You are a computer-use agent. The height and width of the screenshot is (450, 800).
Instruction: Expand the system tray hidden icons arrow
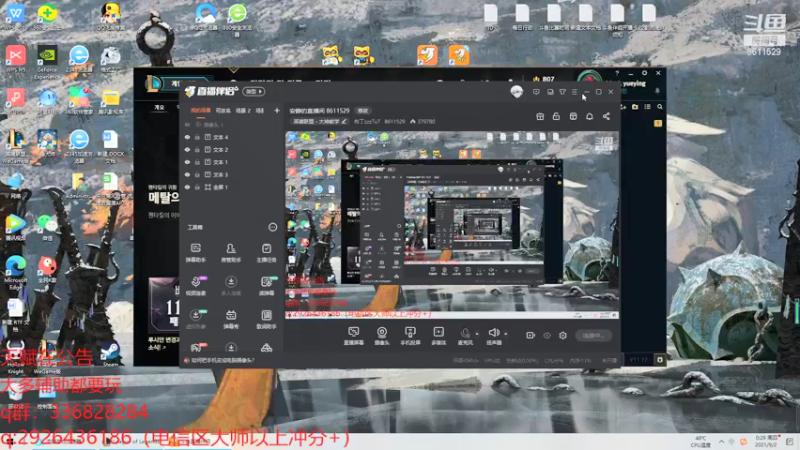[721, 441]
